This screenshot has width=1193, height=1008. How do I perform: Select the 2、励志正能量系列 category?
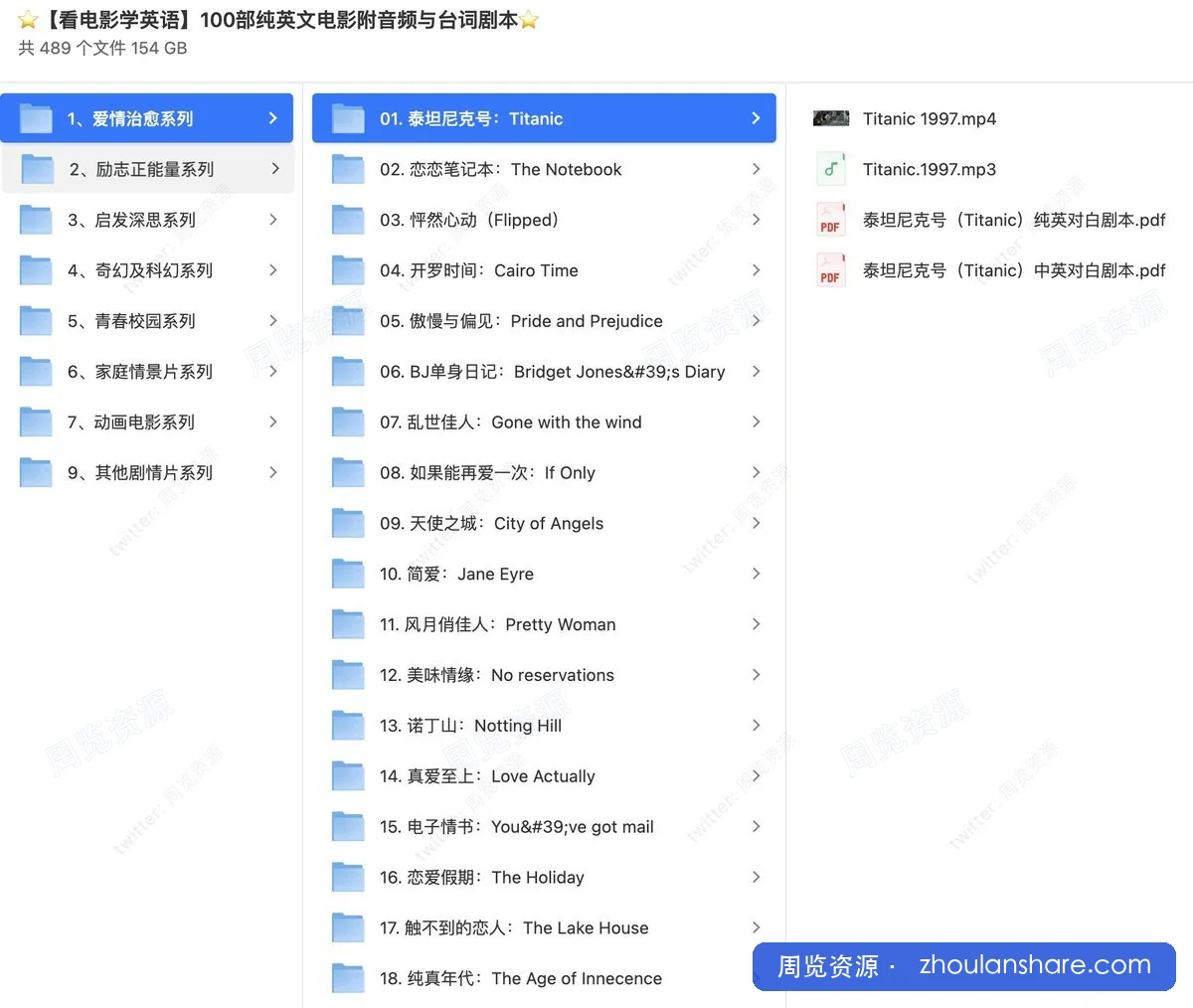(147, 169)
